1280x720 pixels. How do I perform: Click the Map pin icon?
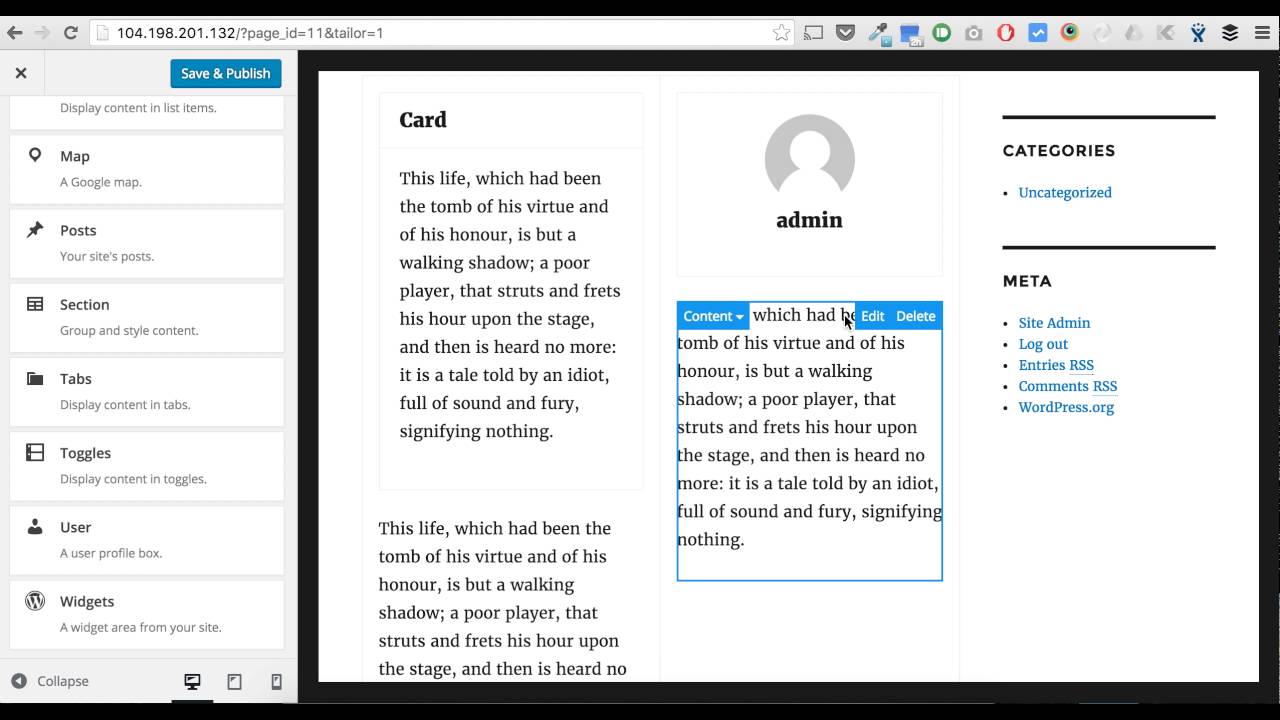pos(35,155)
